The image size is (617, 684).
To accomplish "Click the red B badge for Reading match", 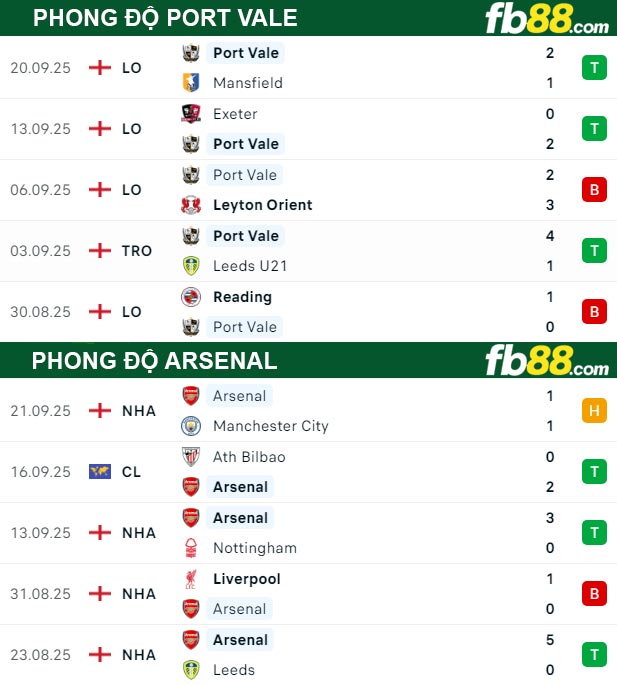I will (x=594, y=312).
